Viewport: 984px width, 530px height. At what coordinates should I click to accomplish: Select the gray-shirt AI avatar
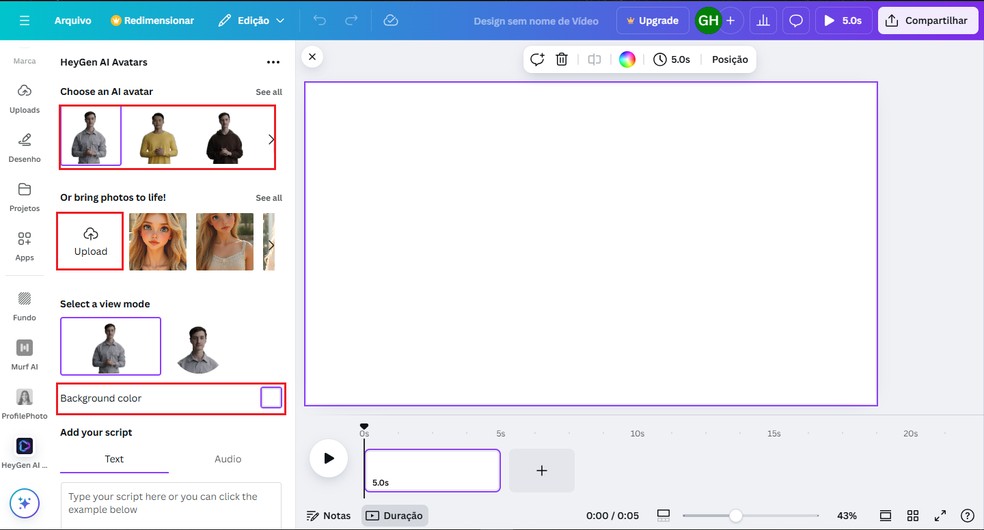pos(91,137)
